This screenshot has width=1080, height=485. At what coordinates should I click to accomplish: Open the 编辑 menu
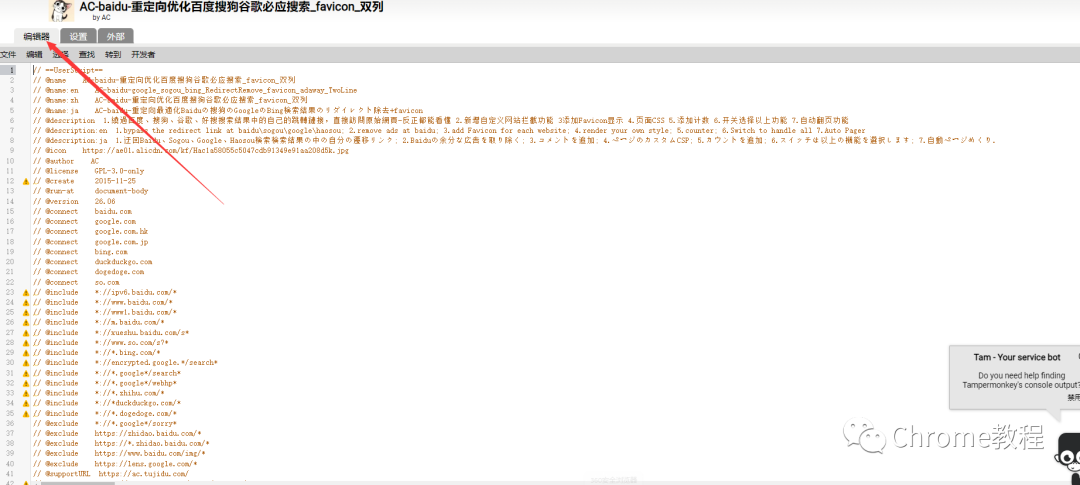[x=34, y=54]
